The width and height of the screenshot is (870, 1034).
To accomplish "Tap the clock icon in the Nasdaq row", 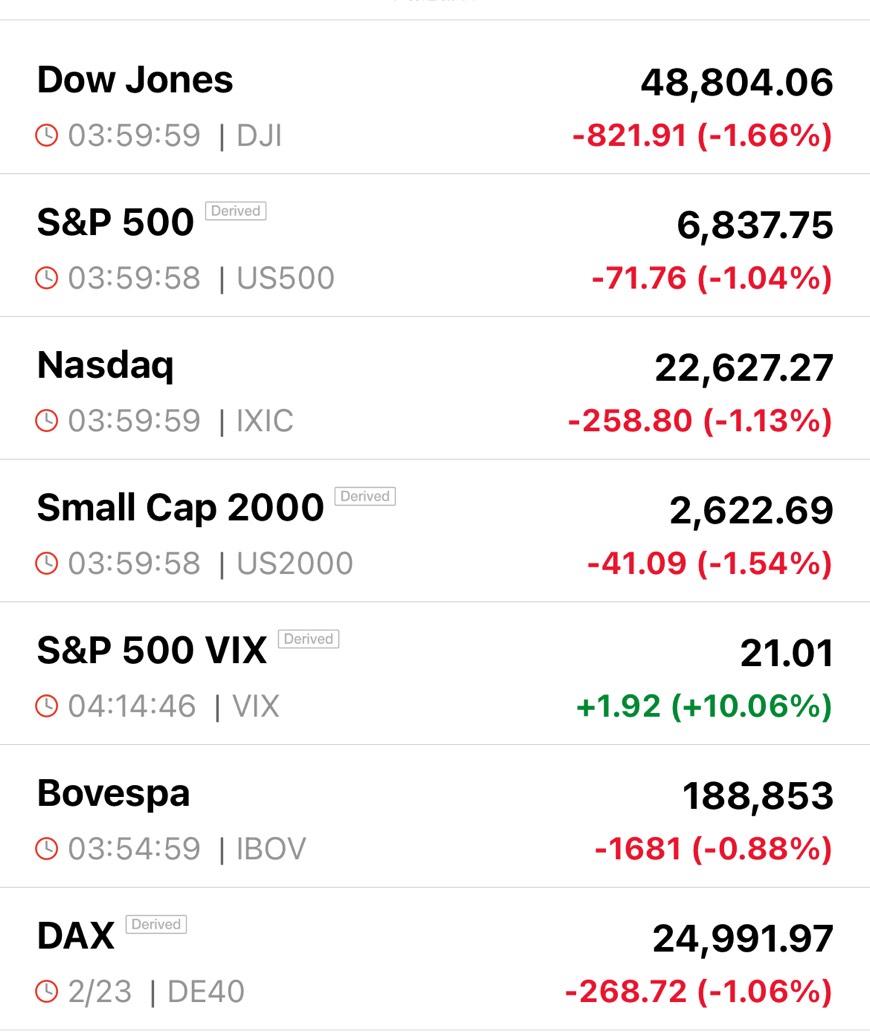I will point(47,420).
